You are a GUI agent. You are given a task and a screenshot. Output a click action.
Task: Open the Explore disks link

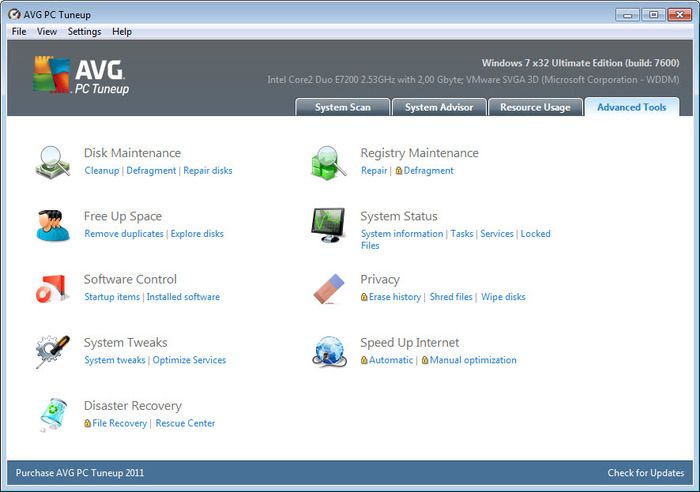[x=197, y=233]
